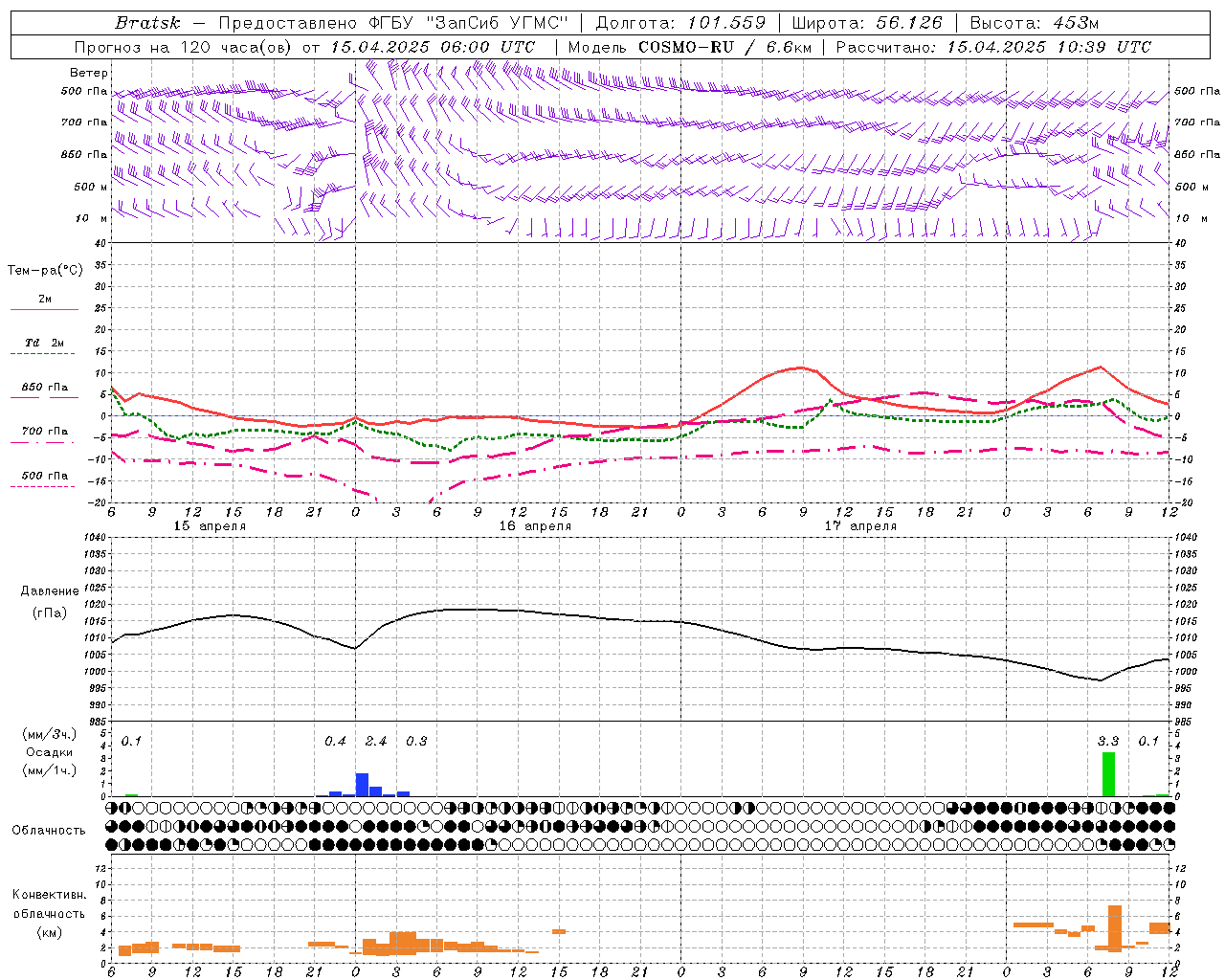Click the 700 гПа temperature legend entry

tap(44, 432)
